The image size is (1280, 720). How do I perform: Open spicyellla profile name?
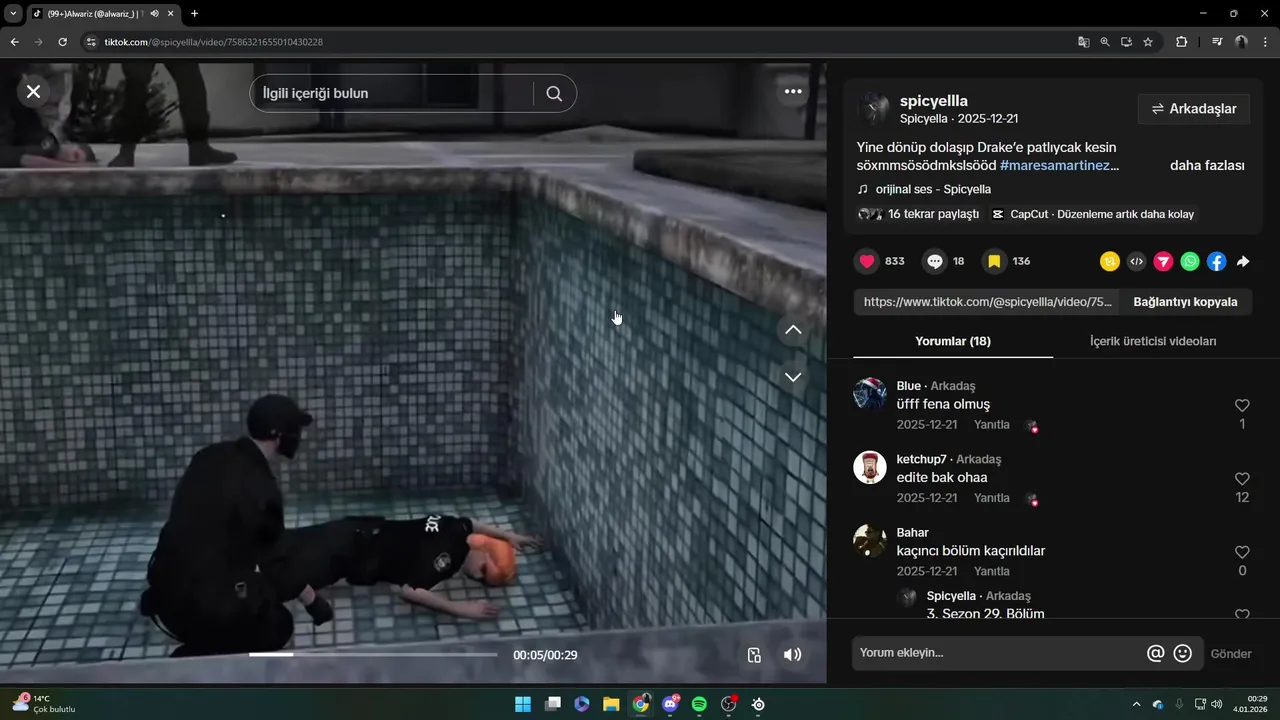tap(934, 101)
